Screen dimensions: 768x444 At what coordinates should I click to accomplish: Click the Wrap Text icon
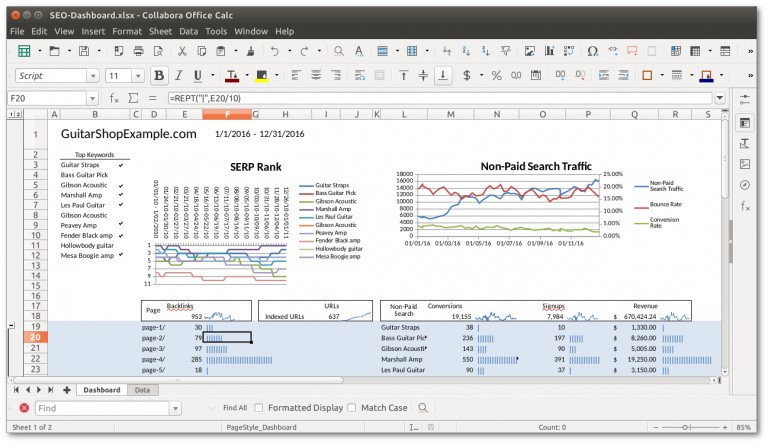pos(360,75)
